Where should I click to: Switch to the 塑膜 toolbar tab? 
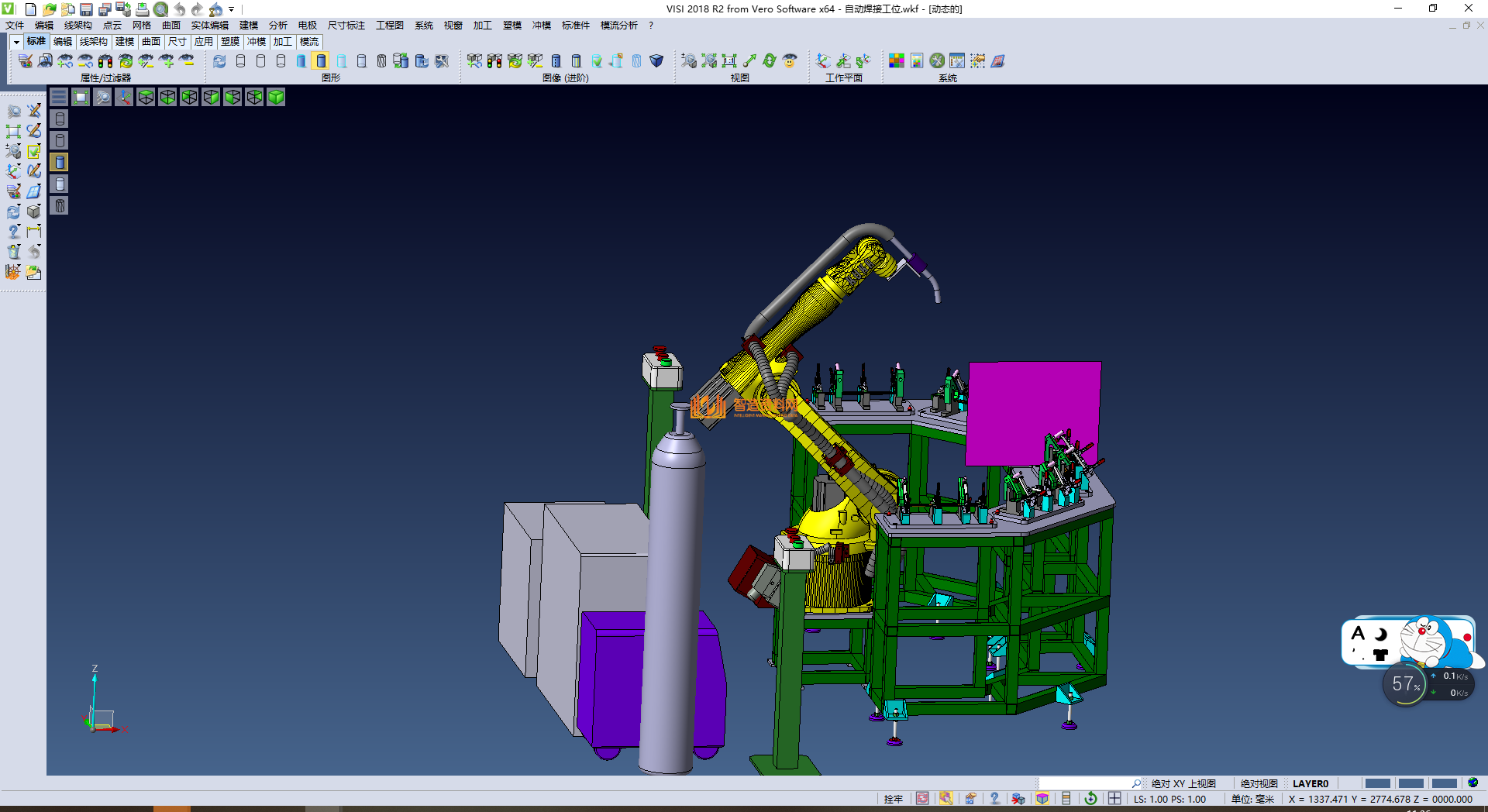coord(230,42)
